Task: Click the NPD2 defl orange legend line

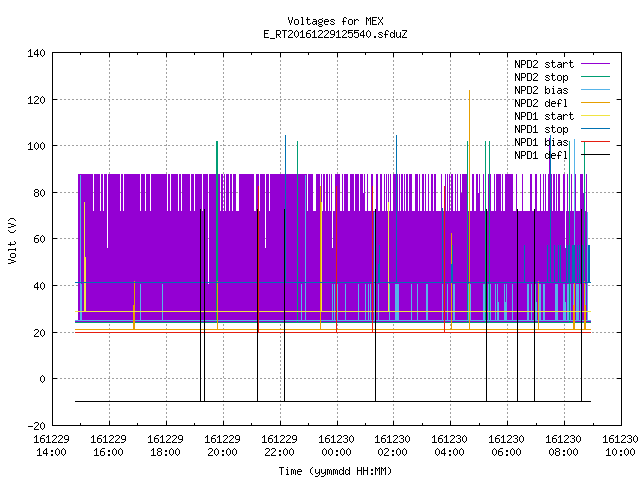Action: [x=595, y=103]
